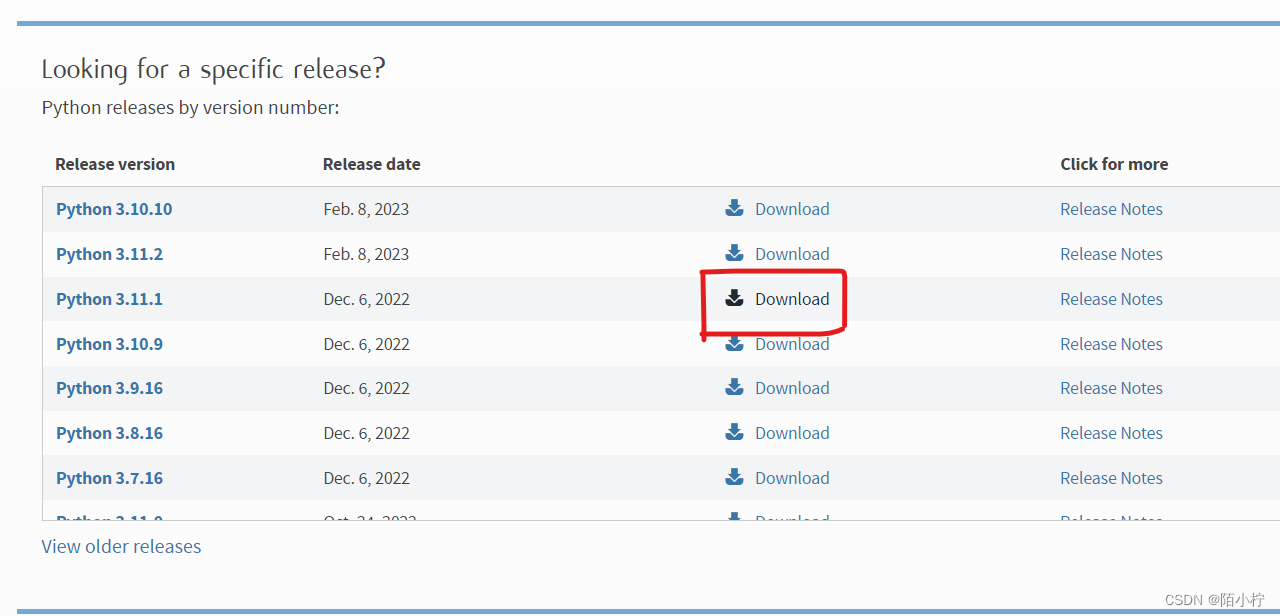Open Release Notes for Python 3.8.16
Screen dimensions: 1280x616
1111,433
